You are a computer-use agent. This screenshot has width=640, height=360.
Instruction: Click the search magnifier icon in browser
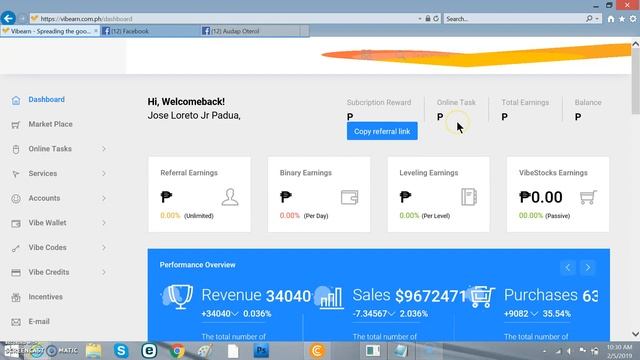[x=589, y=19]
